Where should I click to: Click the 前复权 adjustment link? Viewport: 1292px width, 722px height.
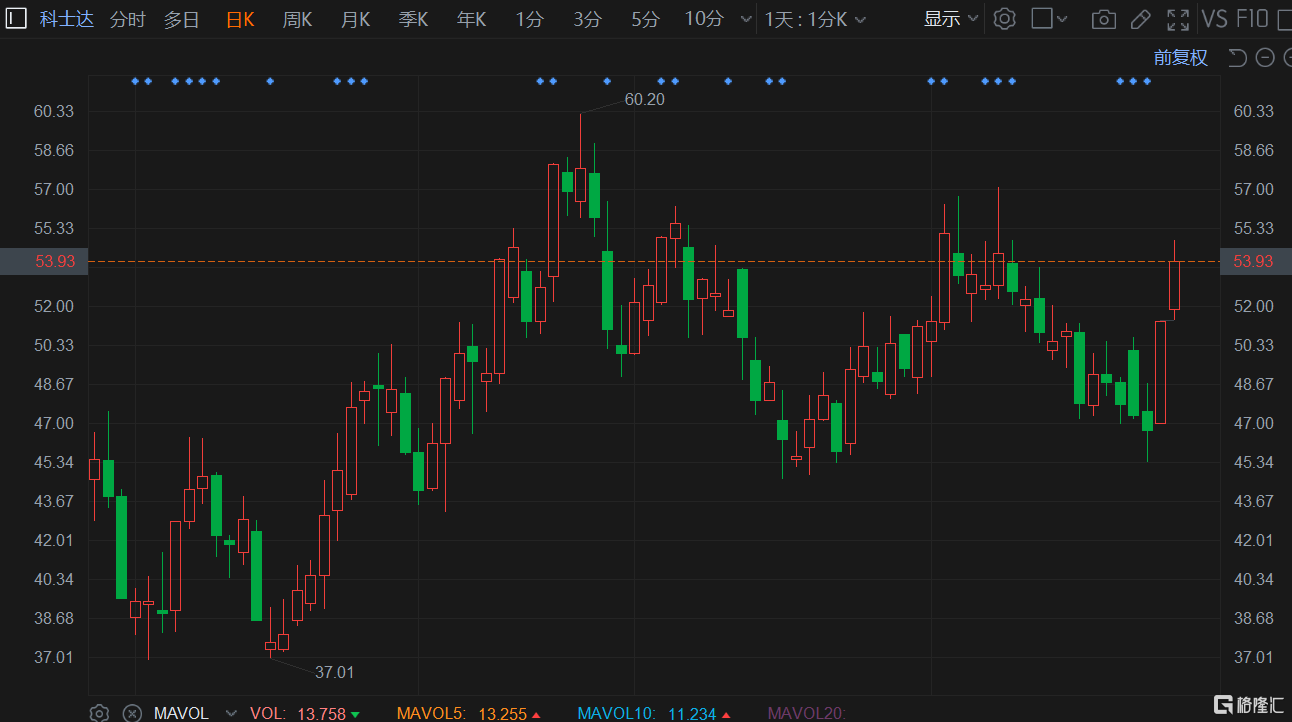tap(1180, 58)
